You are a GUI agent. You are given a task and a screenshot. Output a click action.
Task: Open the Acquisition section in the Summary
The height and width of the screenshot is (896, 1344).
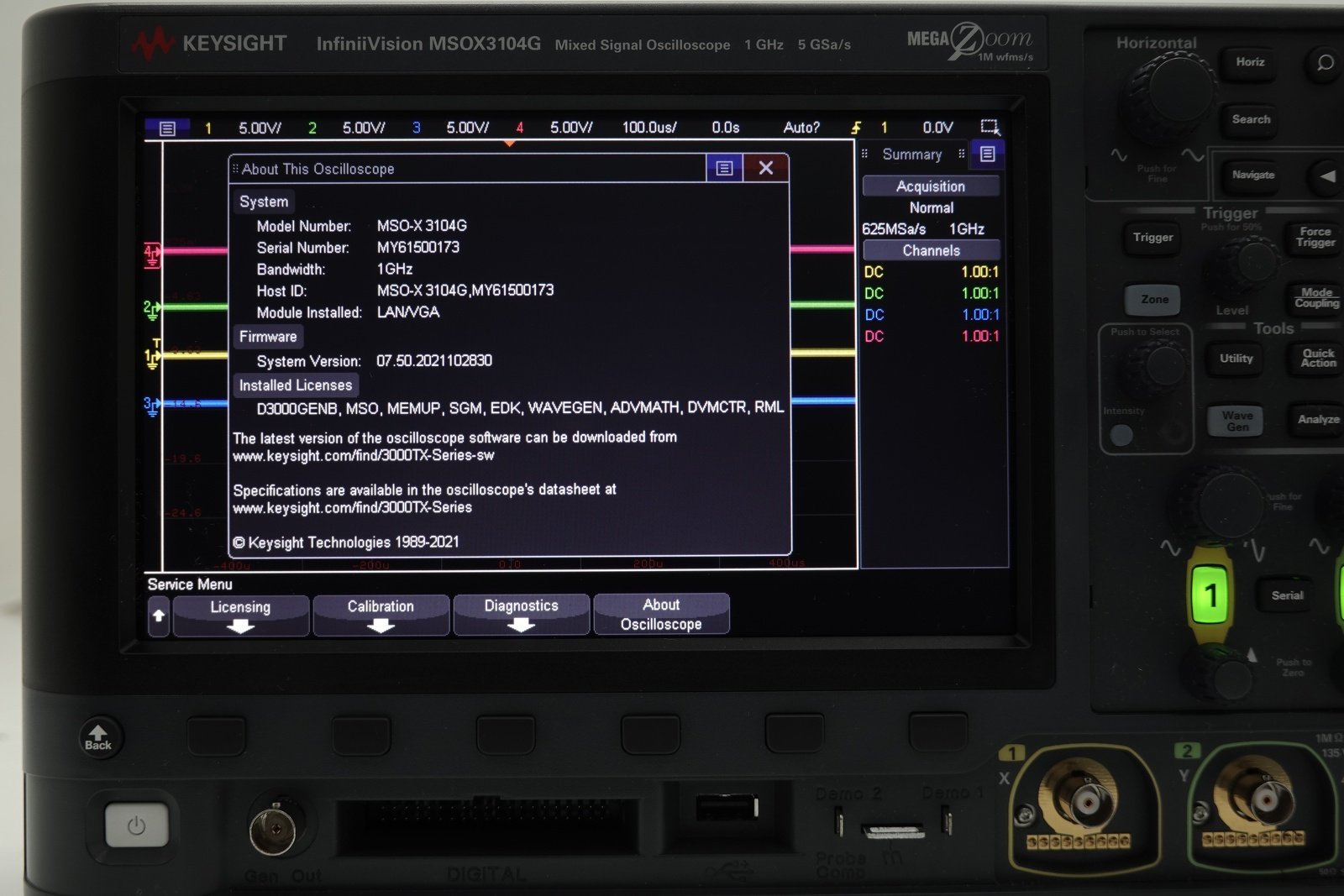tap(931, 186)
